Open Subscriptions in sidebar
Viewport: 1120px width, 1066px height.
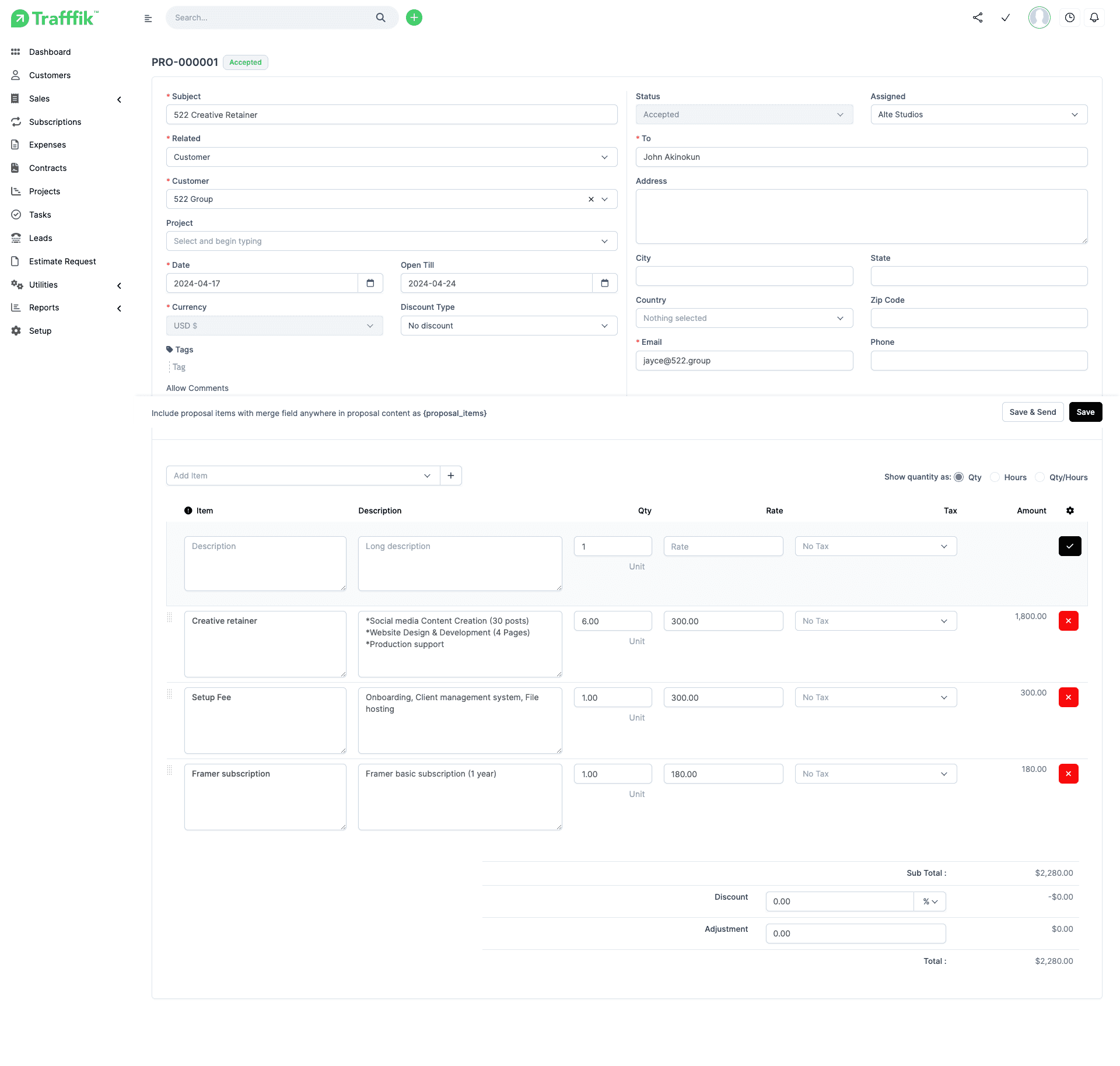(55, 122)
